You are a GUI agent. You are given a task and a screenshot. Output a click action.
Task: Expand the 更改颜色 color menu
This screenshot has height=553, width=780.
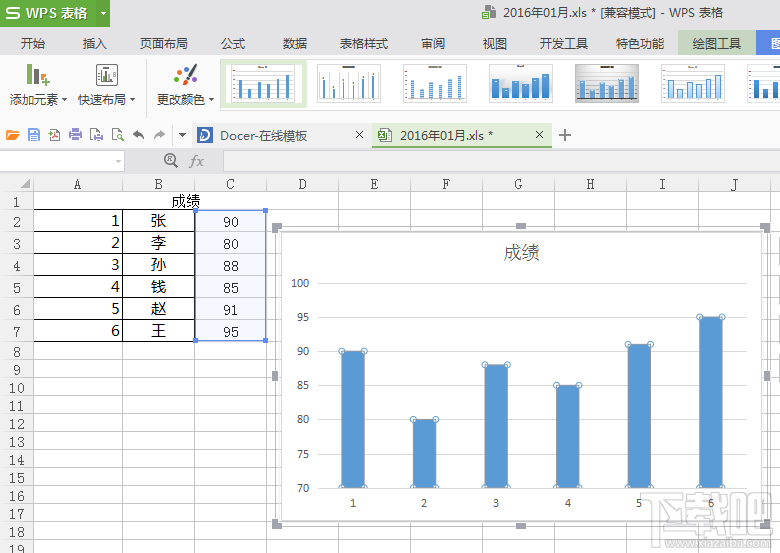[x=185, y=100]
